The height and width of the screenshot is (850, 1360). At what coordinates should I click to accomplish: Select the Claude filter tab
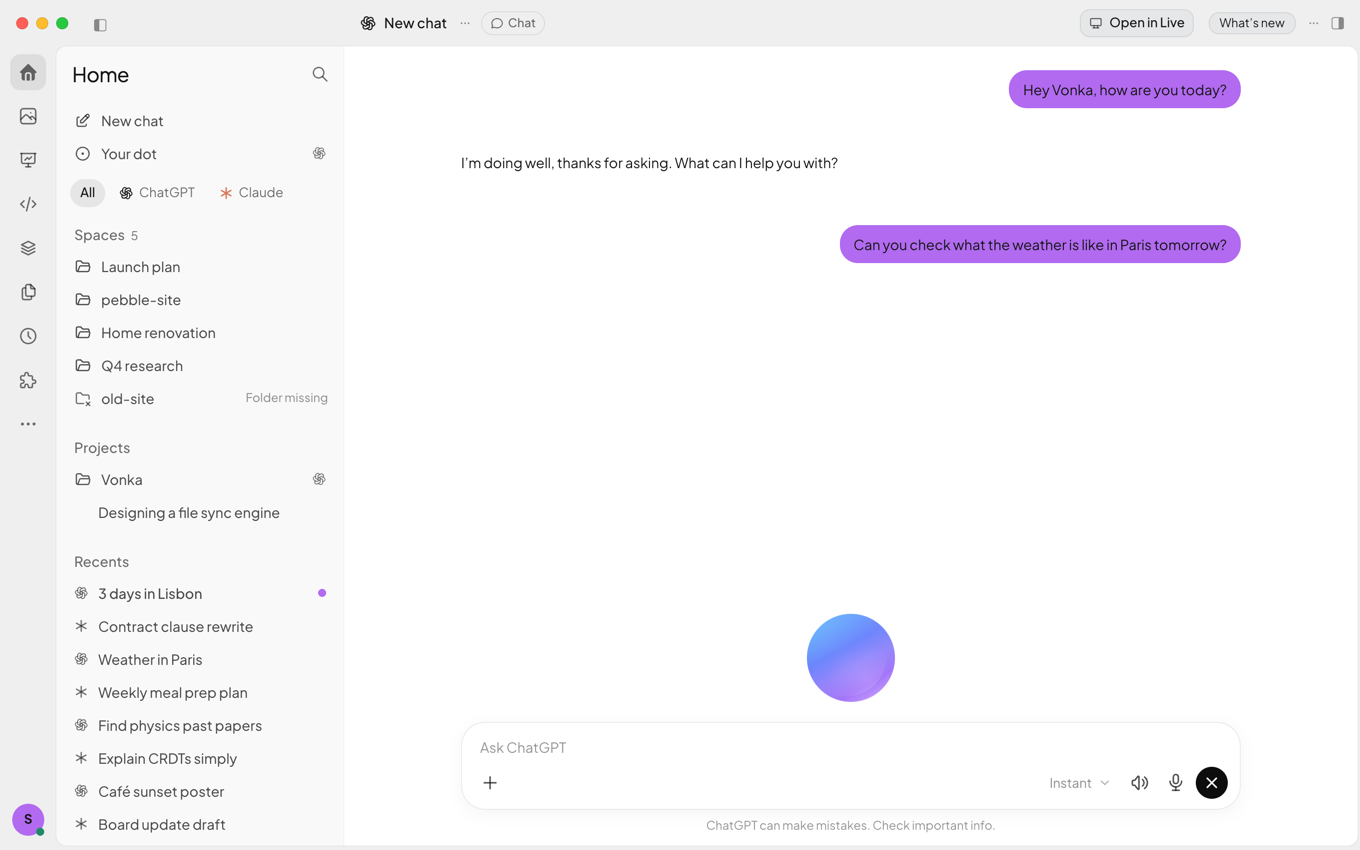tap(252, 193)
